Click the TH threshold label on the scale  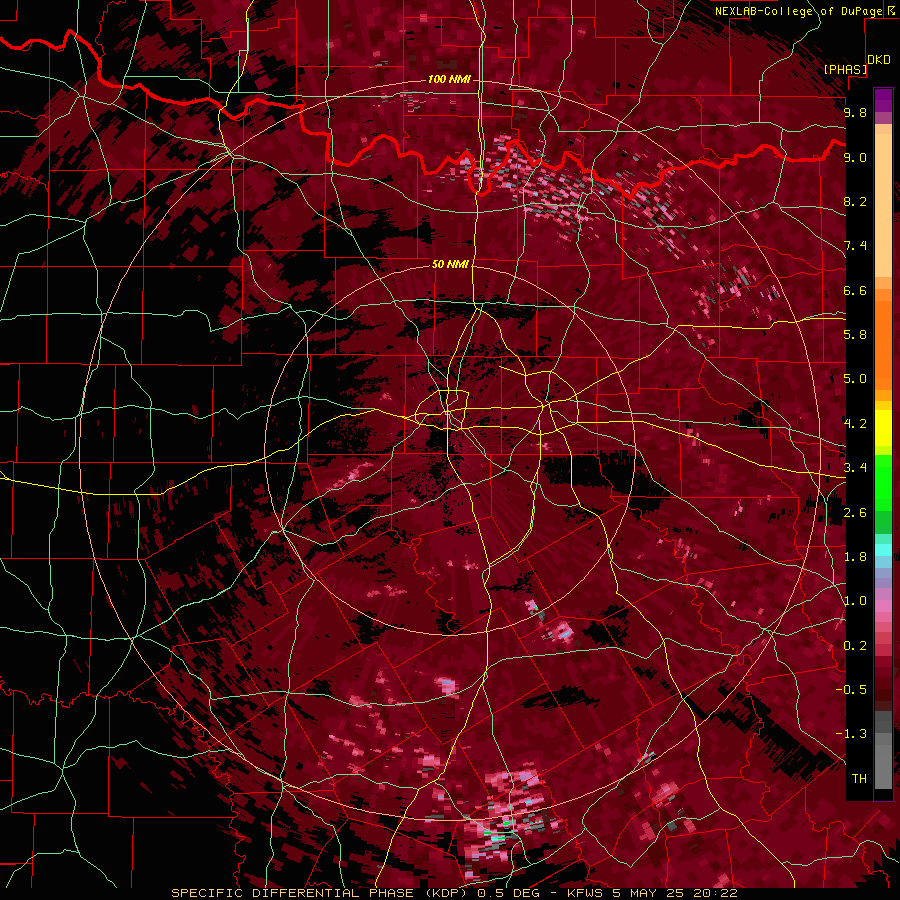859,779
